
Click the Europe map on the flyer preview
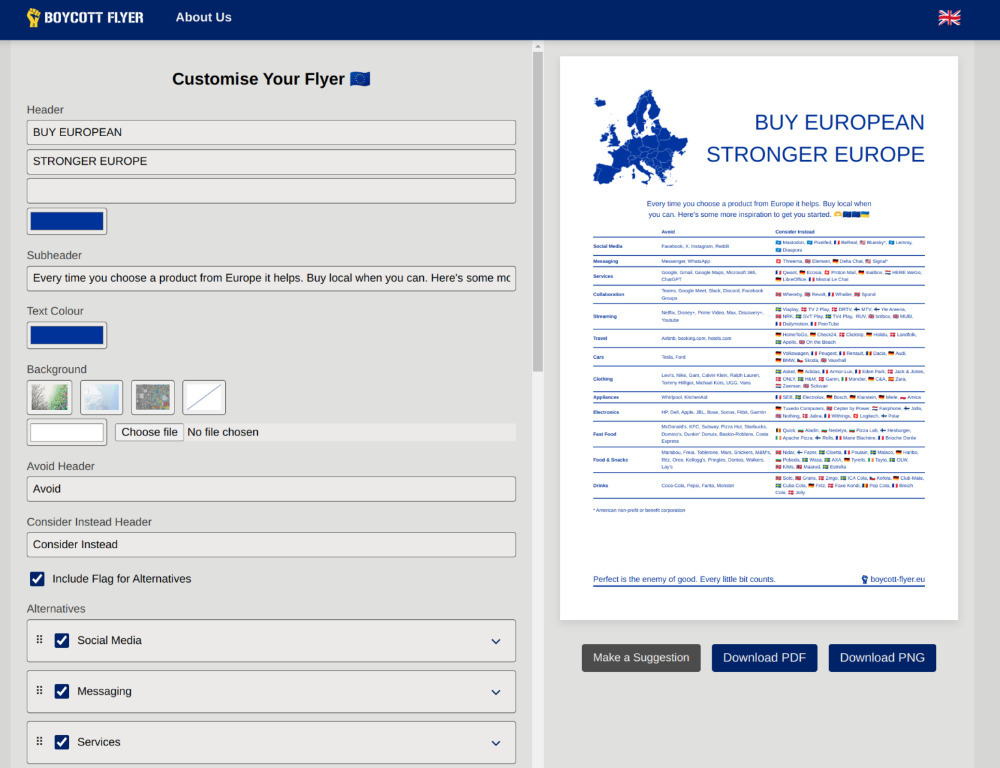640,138
